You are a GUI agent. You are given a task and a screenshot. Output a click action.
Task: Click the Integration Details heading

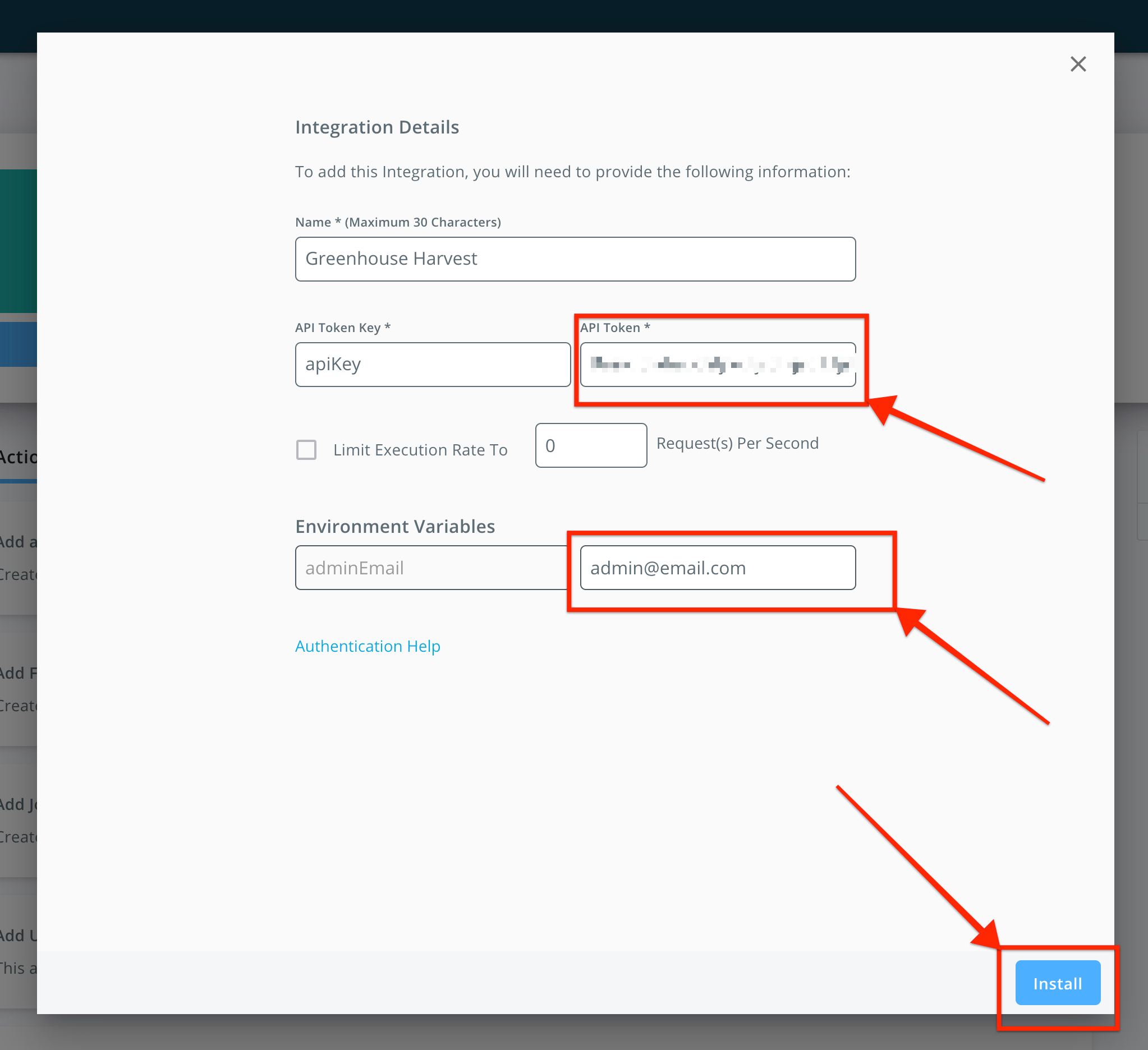(377, 127)
